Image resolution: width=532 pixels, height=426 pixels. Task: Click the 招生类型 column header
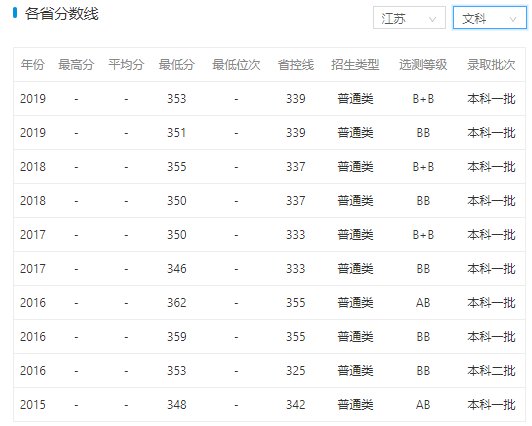(355, 64)
